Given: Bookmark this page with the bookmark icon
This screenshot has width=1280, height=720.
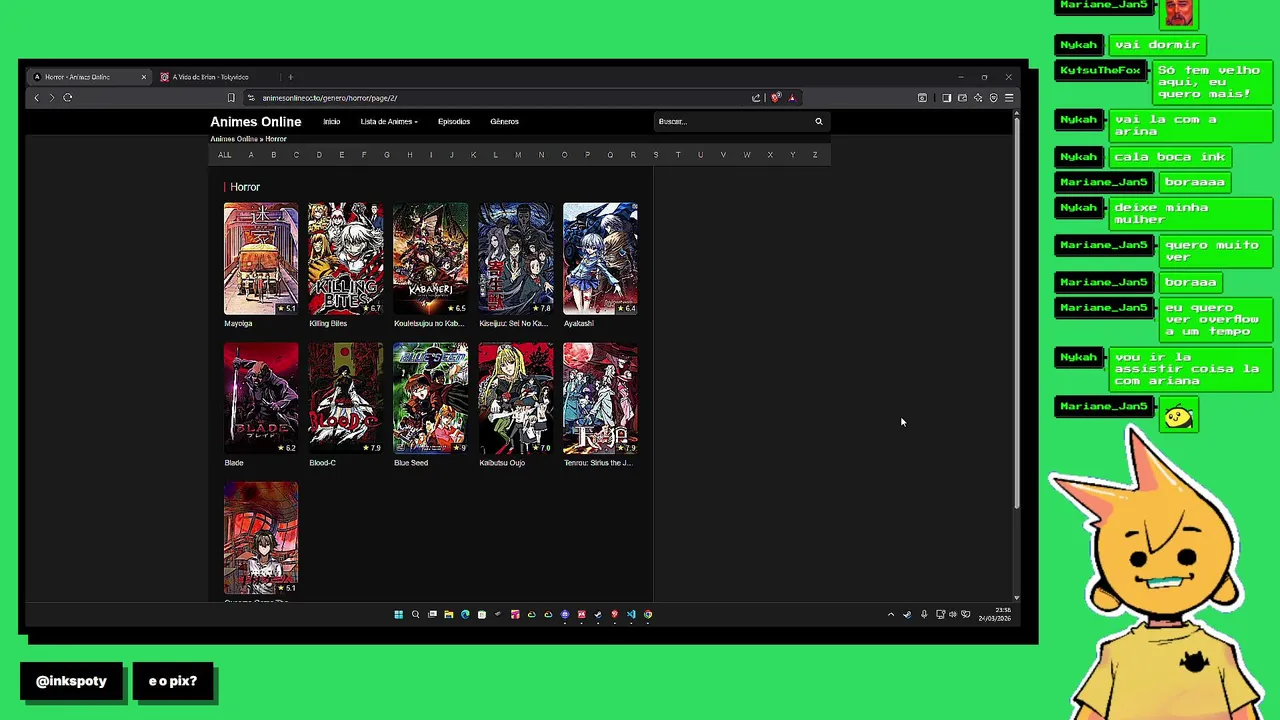Looking at the screenshot, I should tap(231, 98).
